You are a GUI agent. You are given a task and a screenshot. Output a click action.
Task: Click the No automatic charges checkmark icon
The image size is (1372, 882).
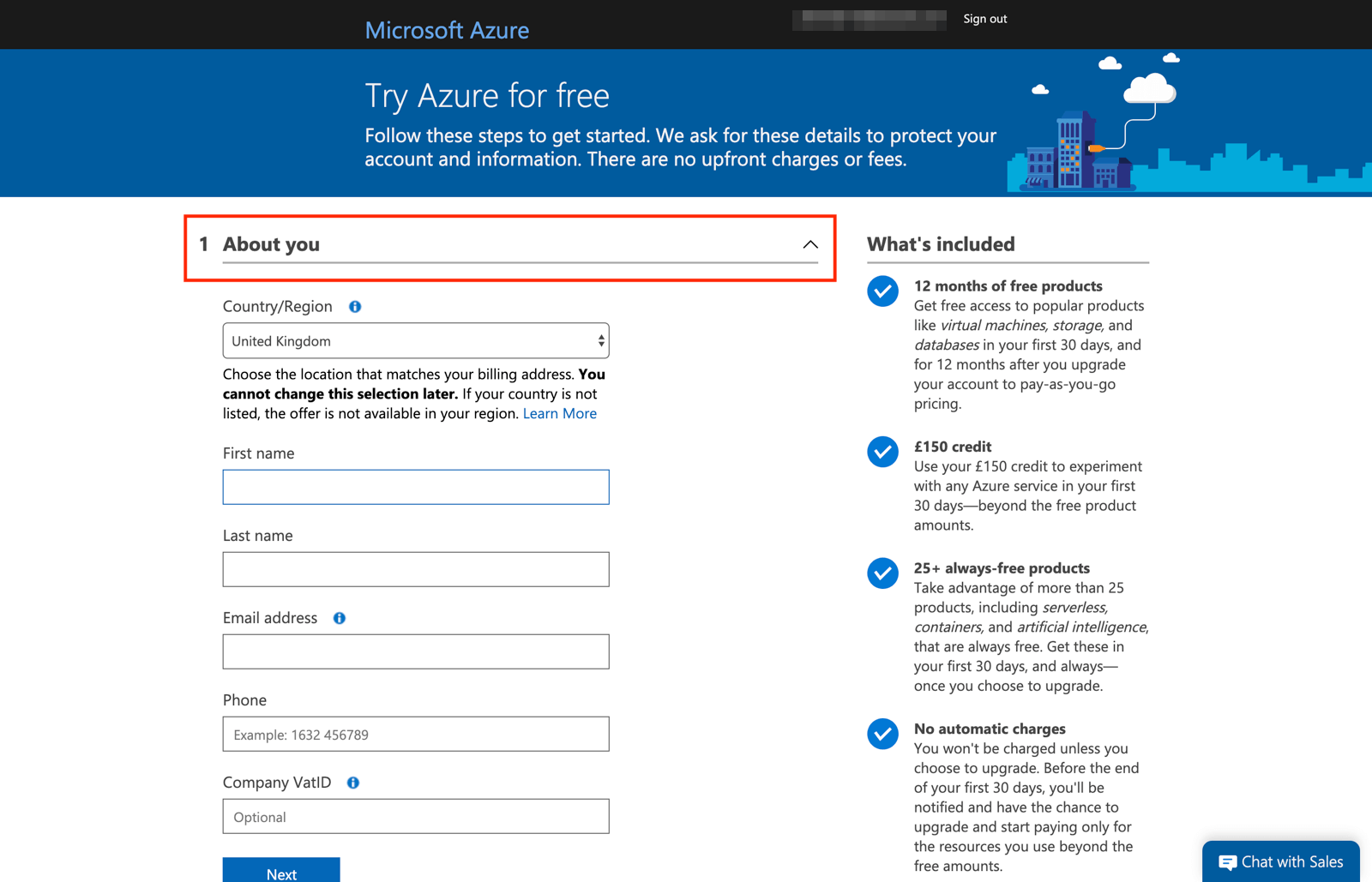(882, 734)
